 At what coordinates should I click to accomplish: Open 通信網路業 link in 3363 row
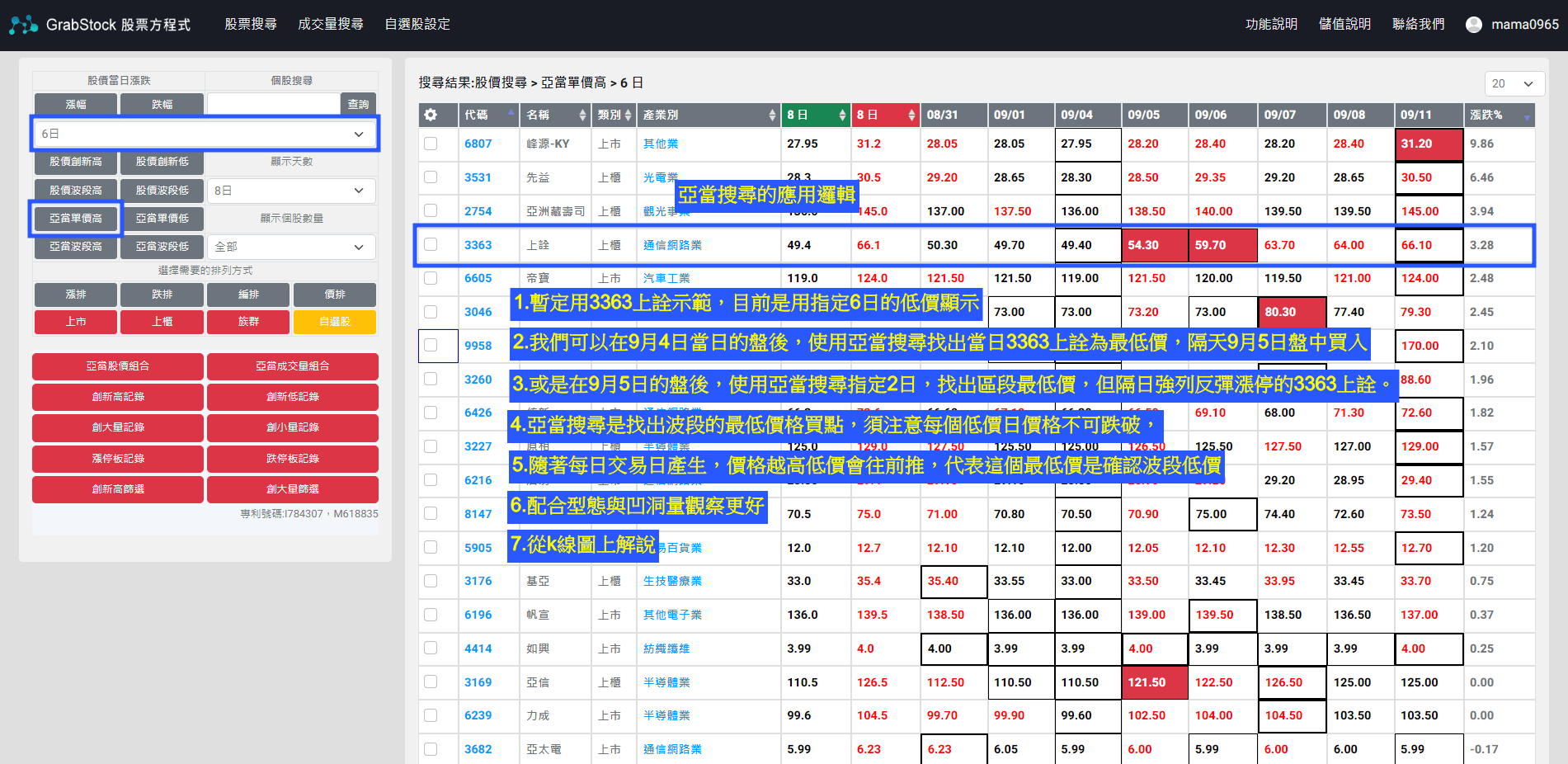point(672,245)
